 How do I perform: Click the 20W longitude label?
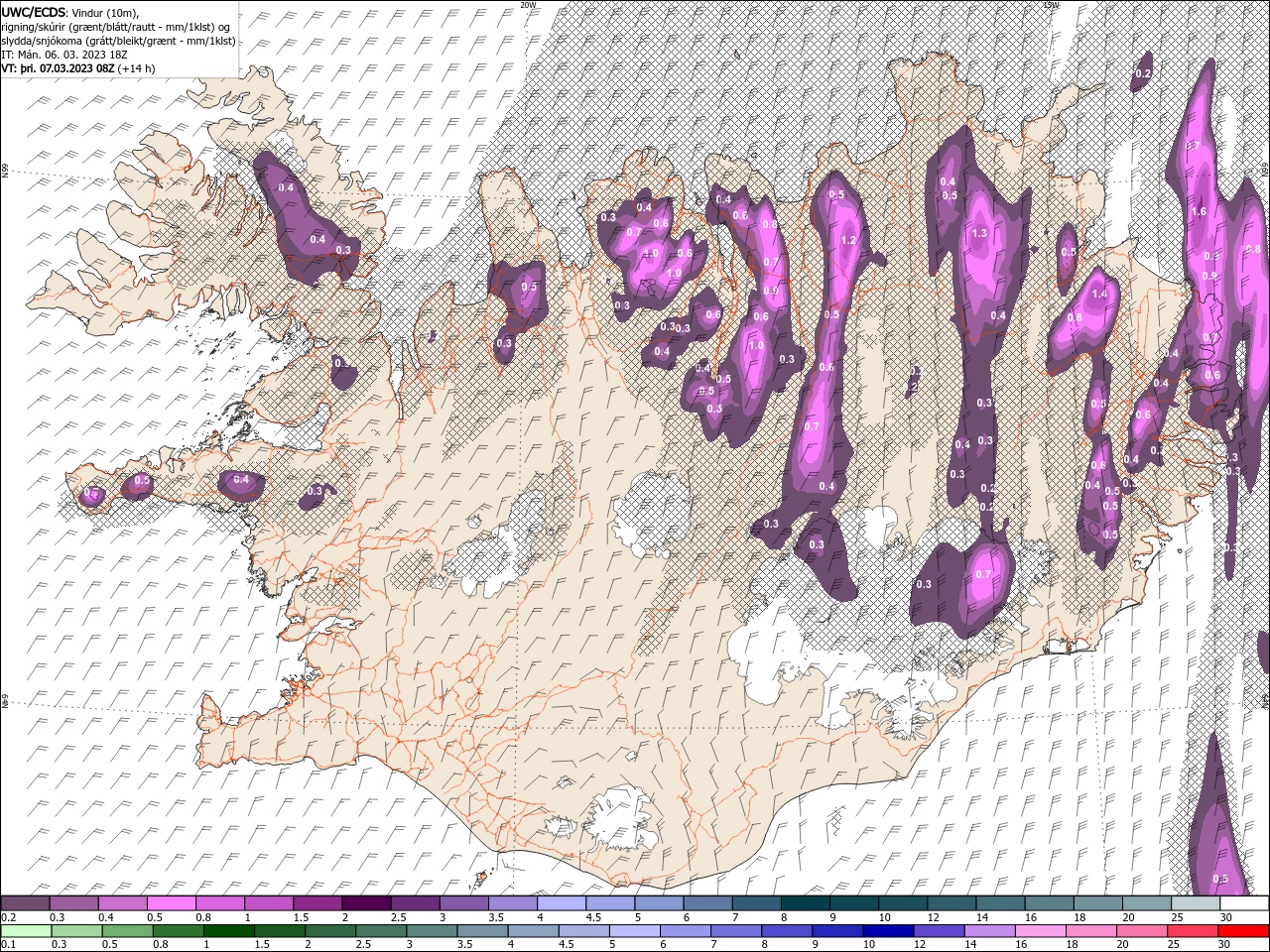(x=529, y=5)
